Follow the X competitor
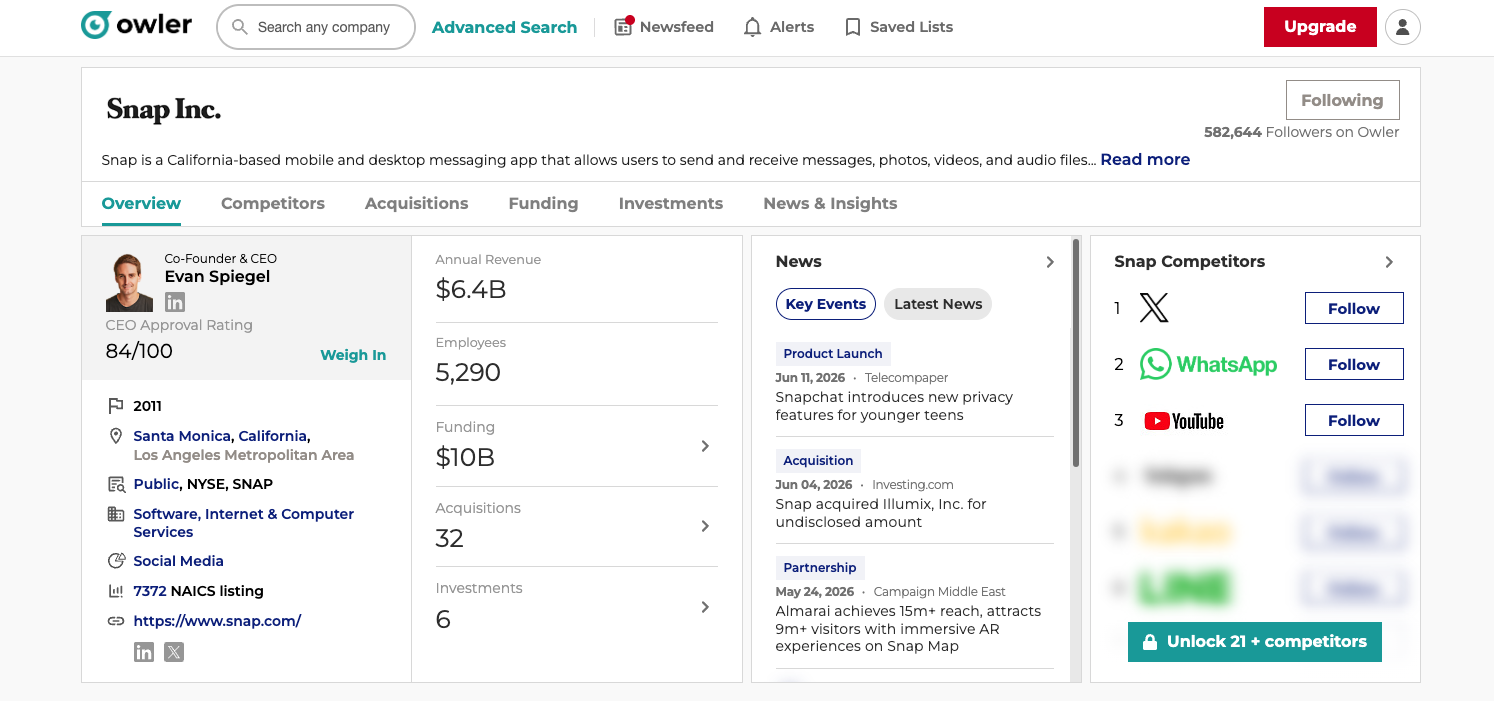The image size is (1494, 701). 1354,308
